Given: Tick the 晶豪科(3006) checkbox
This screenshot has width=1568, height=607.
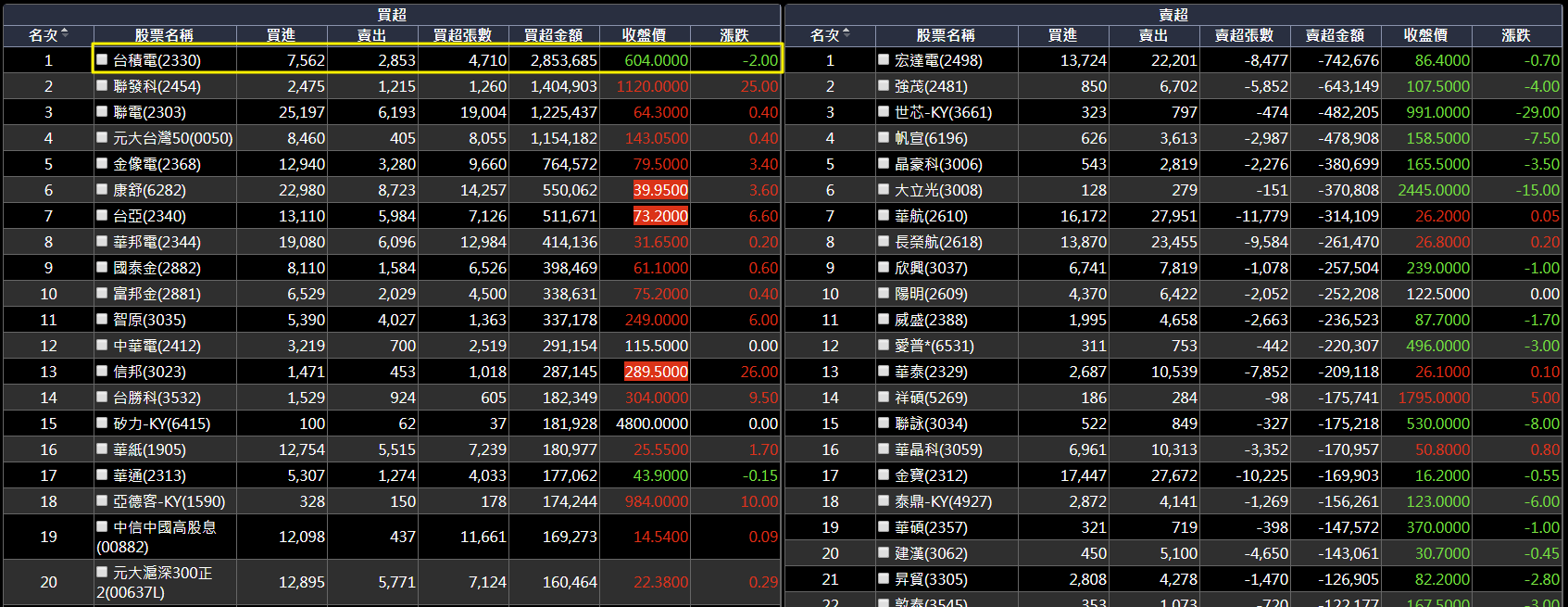Looking at the screenshot, I should click(x=884, y=163).
